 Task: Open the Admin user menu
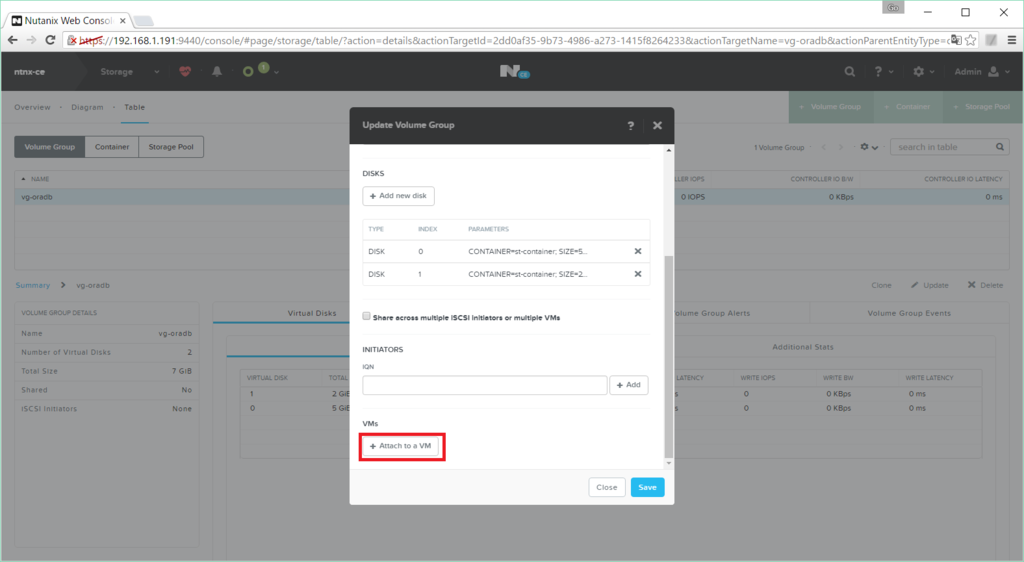pos(982,72)
